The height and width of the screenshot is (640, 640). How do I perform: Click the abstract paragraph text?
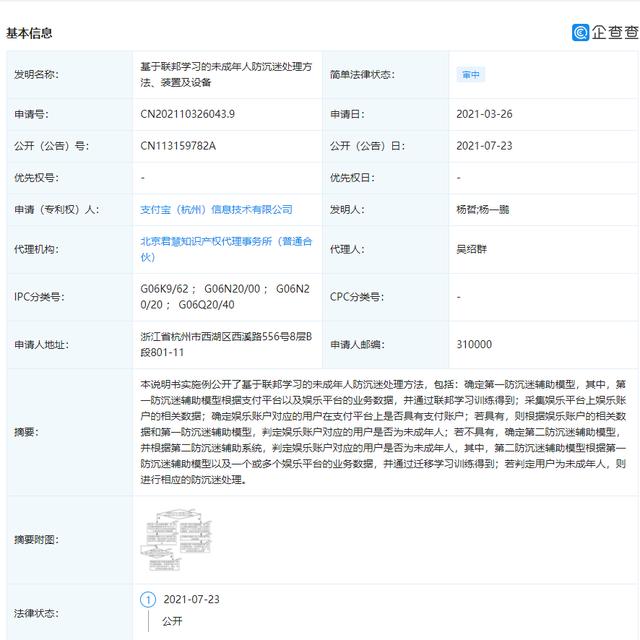click(x=383, y=432)
